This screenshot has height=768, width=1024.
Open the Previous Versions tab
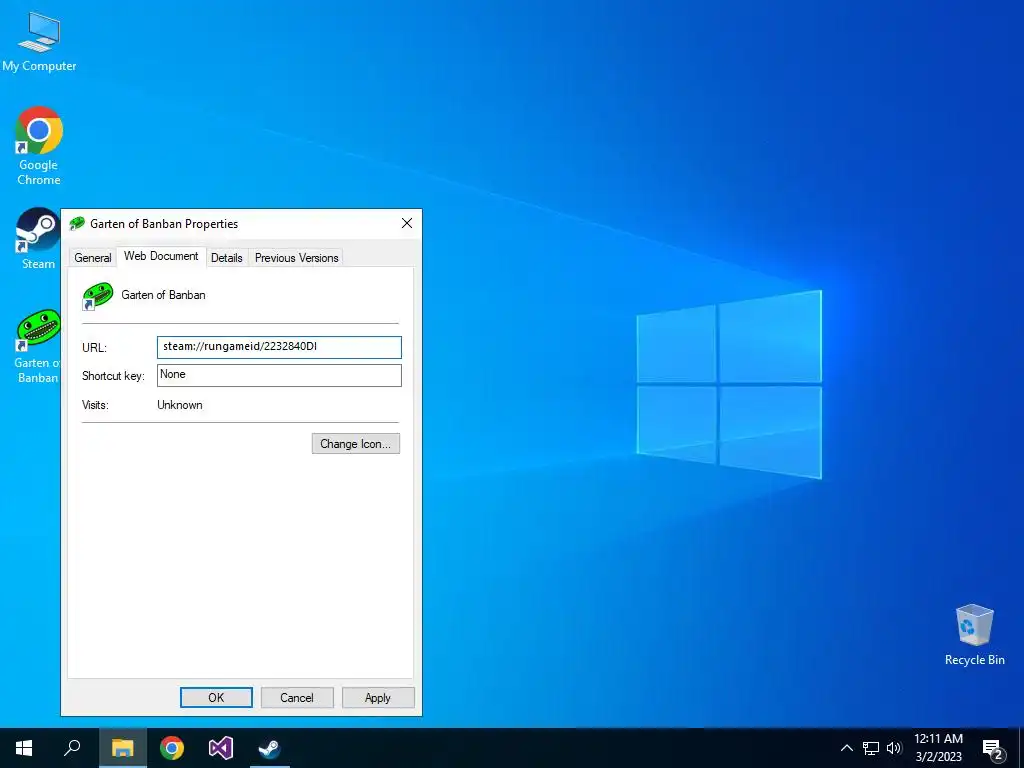pyautogui.click(x=296, y=258)
